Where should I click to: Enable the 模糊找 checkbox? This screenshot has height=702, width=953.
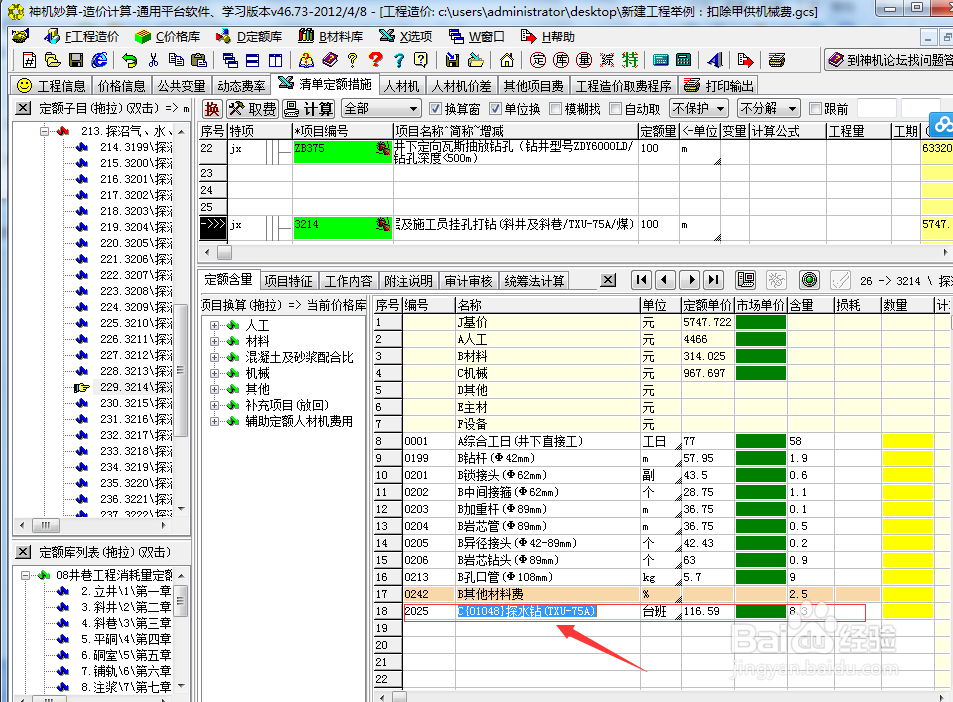[555, 109]
